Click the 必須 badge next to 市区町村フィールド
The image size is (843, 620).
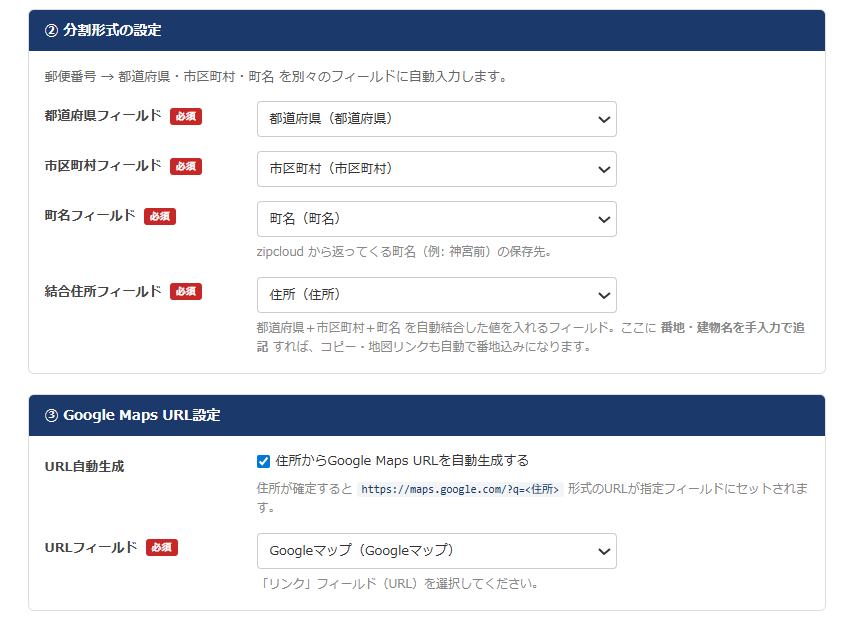pos(186,166)
